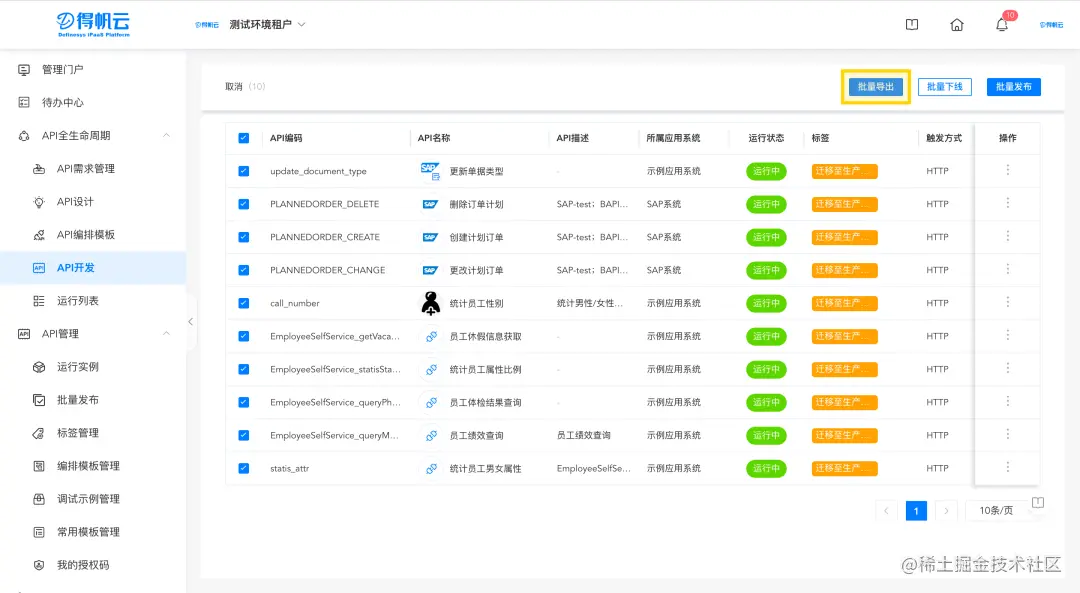The image size is (1080, 593).
Task: Uncheck the EmployeeSelfService_getVaca row checkbox
Action: click(x=244, y=337)
